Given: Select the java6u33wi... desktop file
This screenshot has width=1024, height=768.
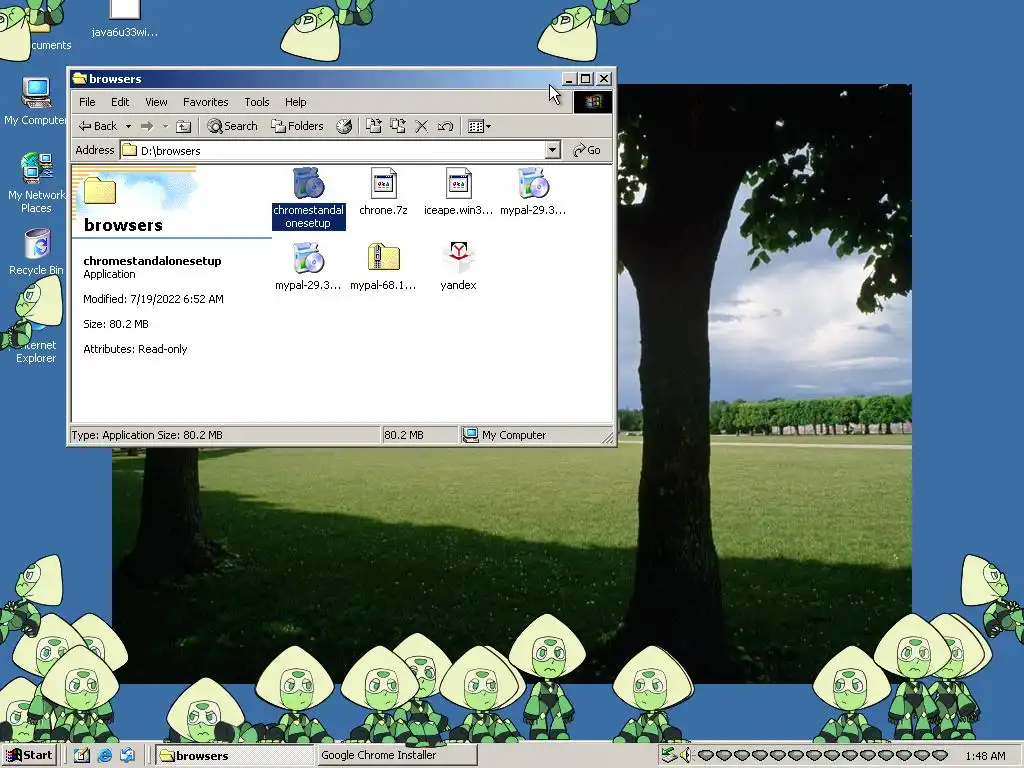Looking at the screenshot, I should [125, 20].
